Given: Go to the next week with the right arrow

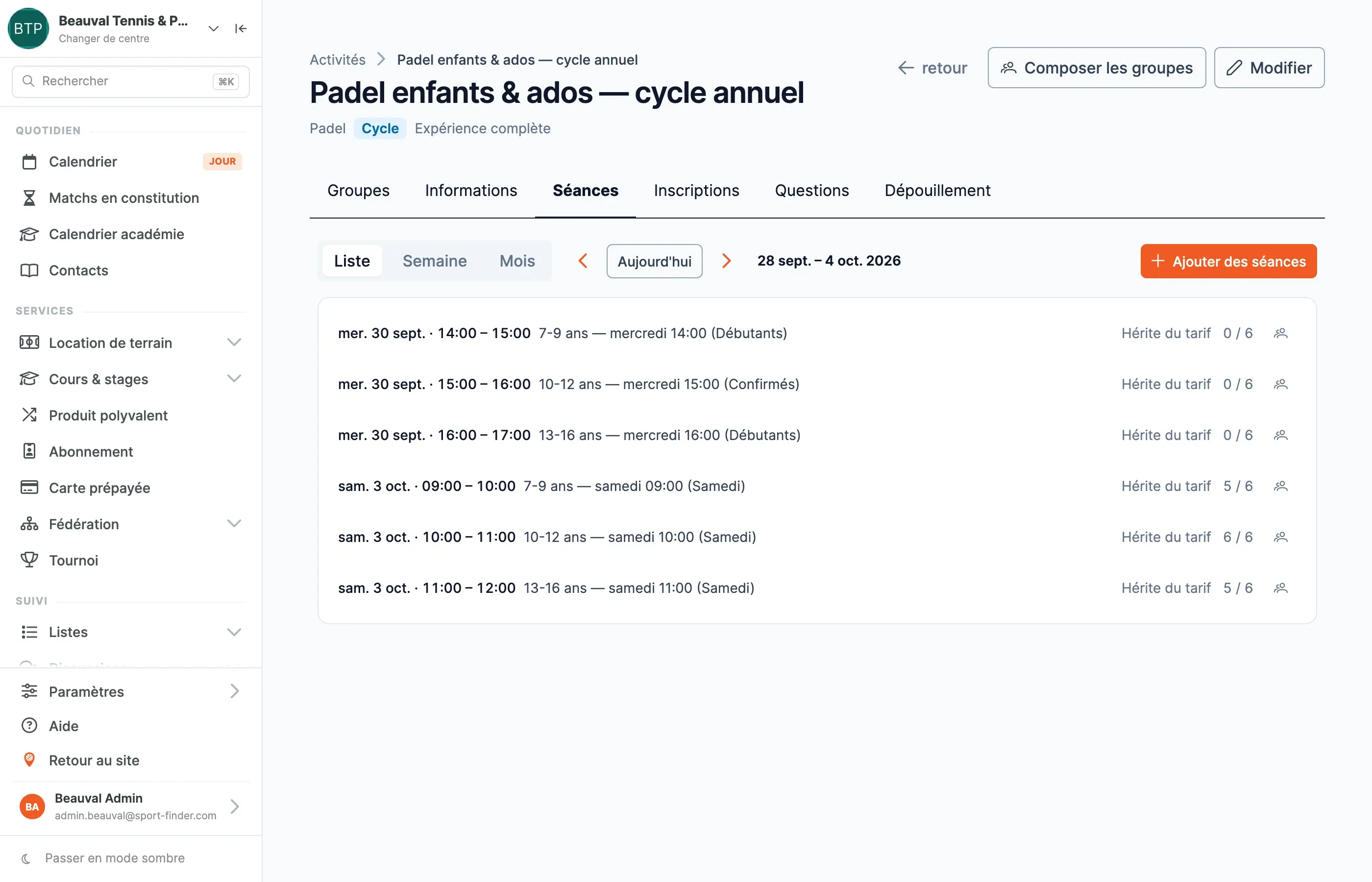Looking at the screenshot, I should (x=726, y=261).
